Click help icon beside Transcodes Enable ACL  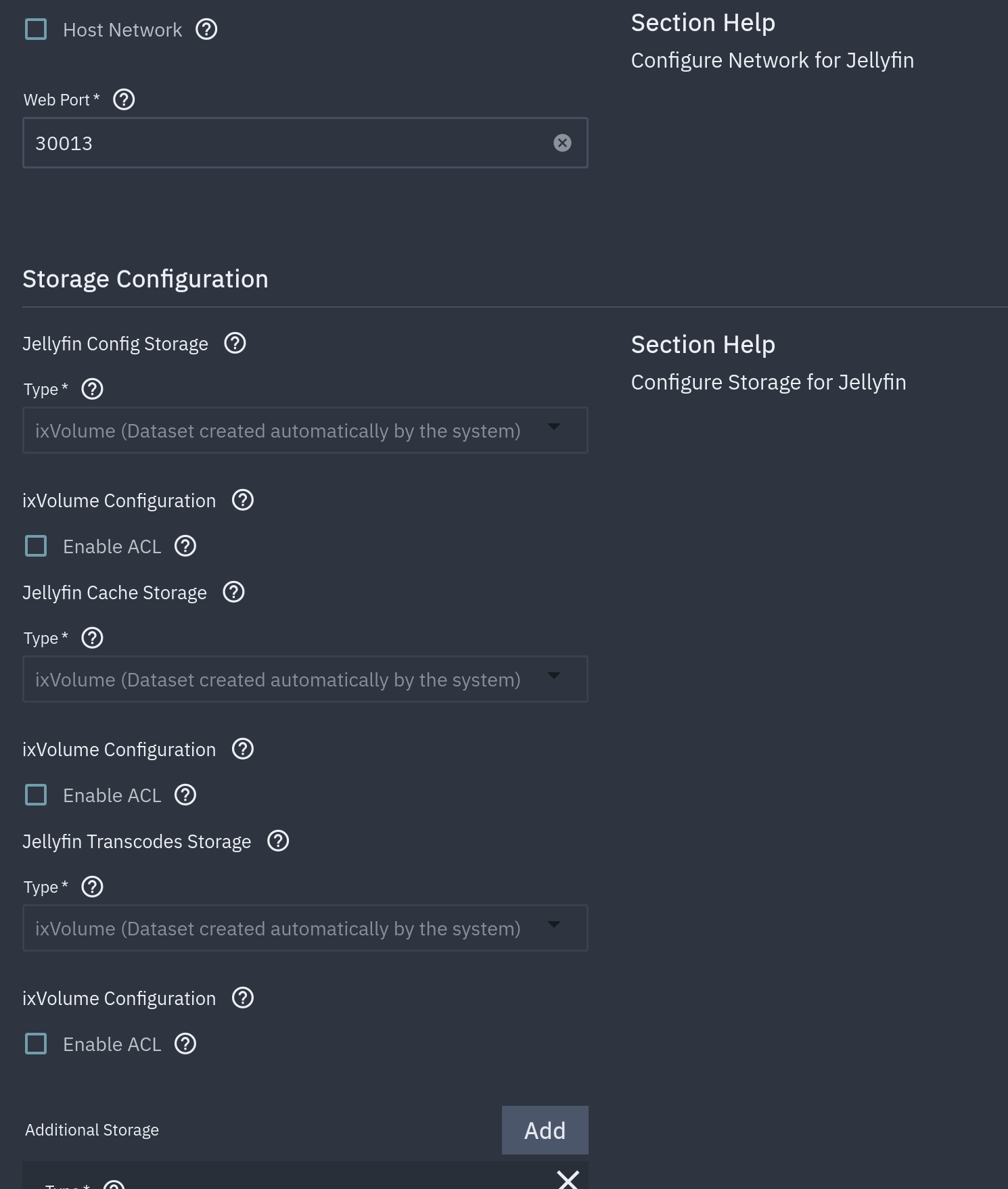pos(185,1044)
